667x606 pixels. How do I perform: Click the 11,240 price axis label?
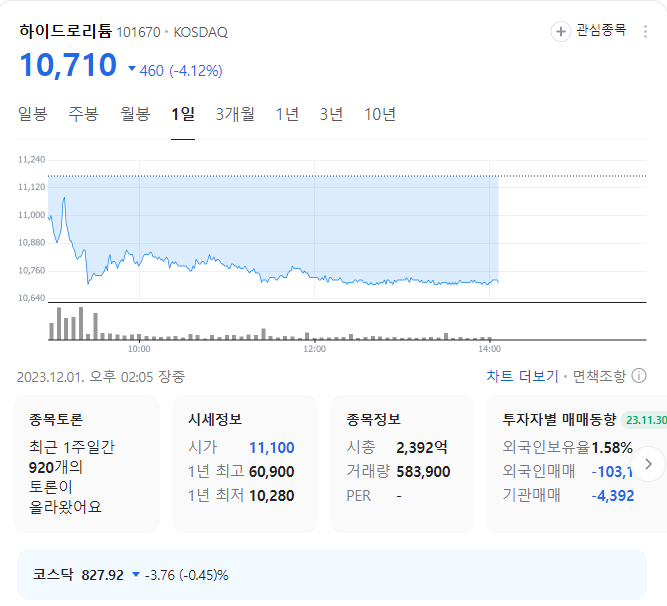point(31,159)
